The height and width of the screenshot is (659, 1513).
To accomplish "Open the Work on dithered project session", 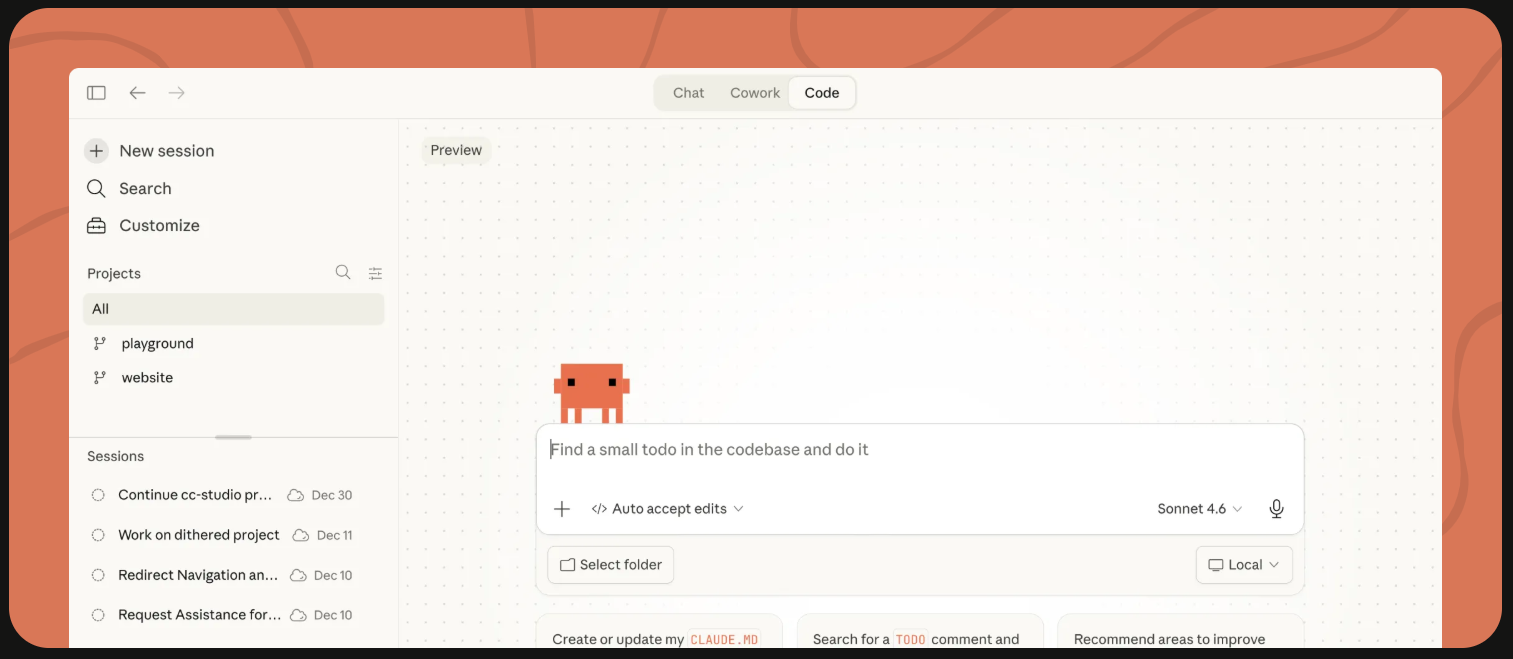I will (199, 535).
